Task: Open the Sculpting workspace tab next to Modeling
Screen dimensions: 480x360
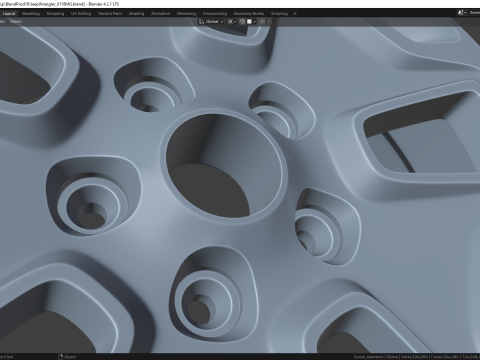Action: (55, 14)
